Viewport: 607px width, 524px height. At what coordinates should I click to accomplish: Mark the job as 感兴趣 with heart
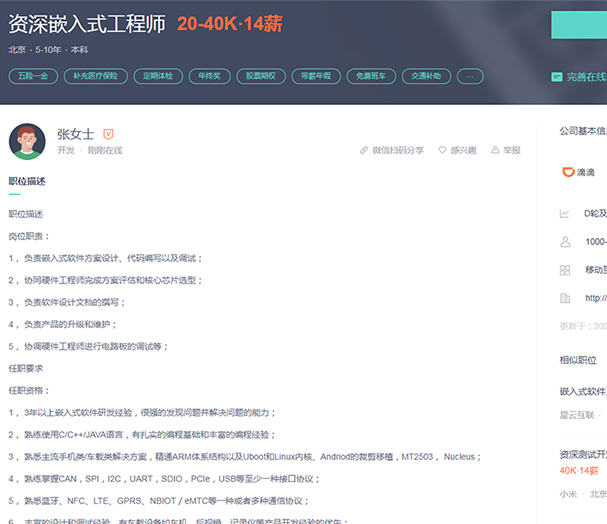pos(443,150)
